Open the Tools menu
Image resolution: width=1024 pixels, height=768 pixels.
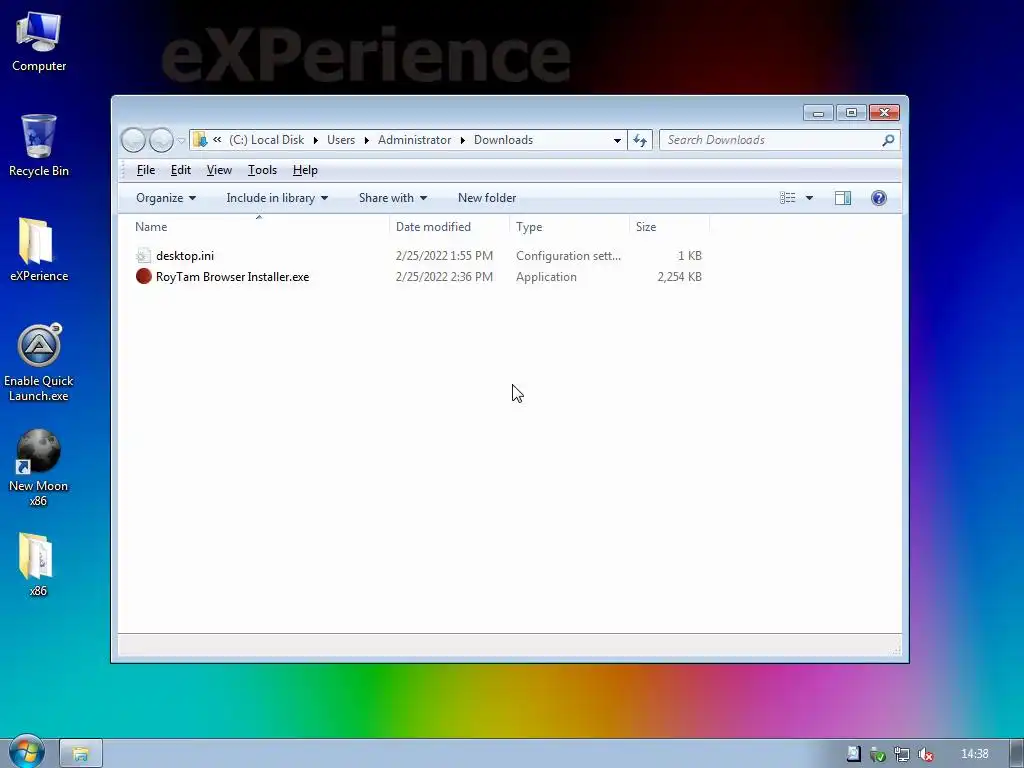click(x=262, y=170)
